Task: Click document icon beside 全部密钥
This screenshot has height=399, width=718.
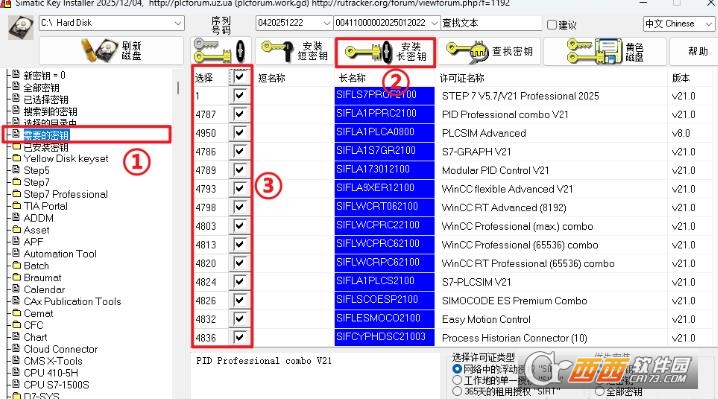Action: pyautogui.click(x=16, y=86)
